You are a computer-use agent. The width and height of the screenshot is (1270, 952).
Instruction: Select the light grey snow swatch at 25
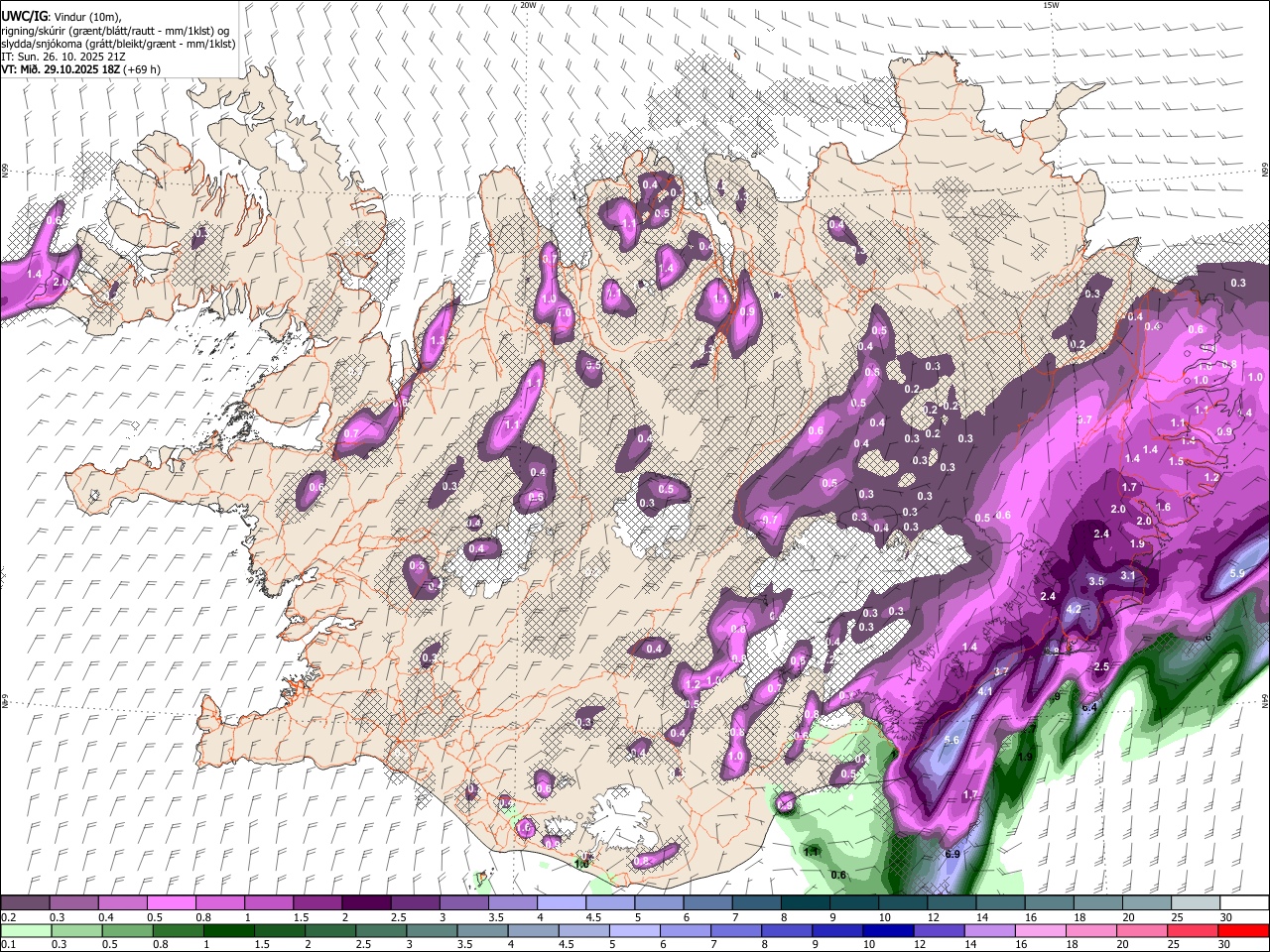point(1195,902)
